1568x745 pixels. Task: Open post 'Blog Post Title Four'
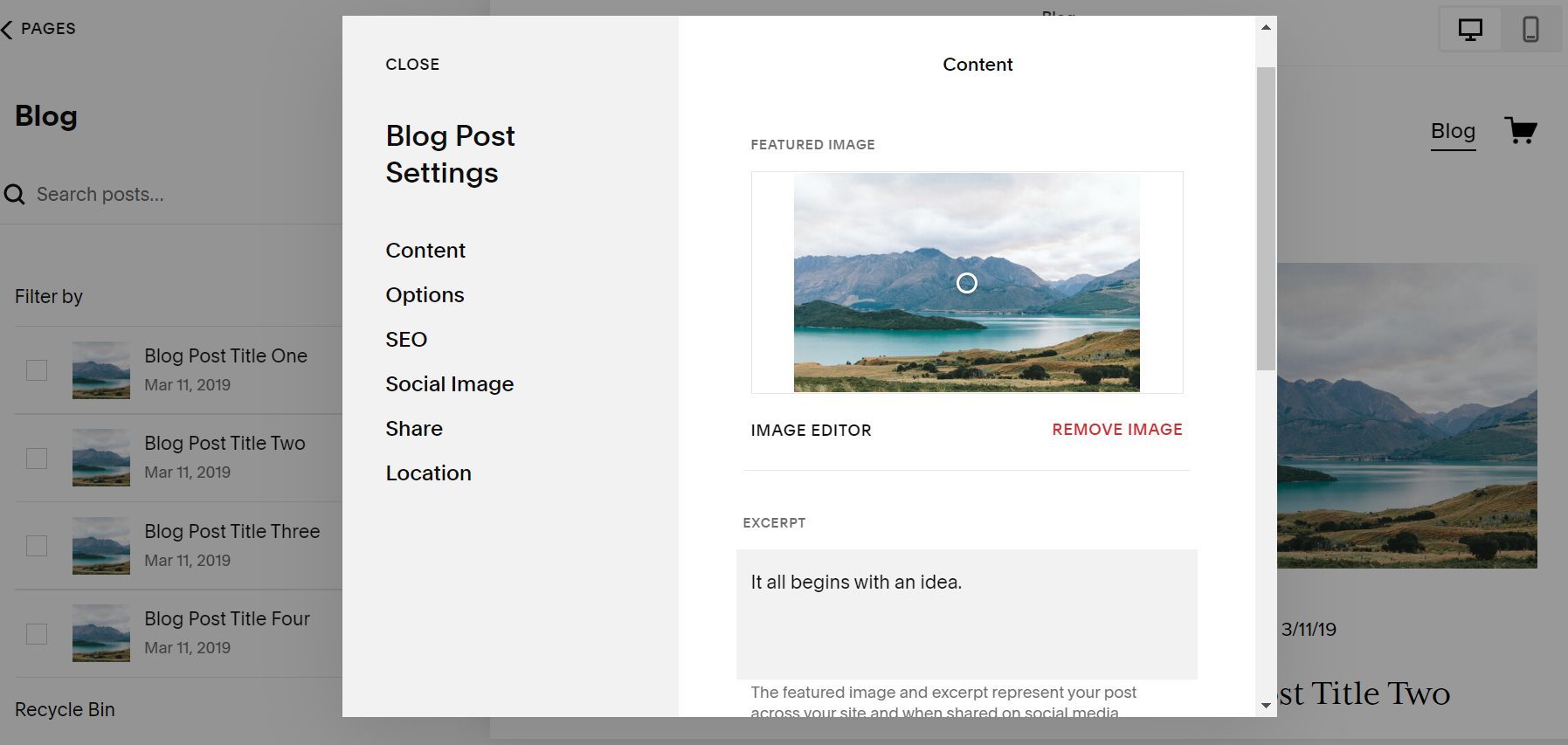227,618
